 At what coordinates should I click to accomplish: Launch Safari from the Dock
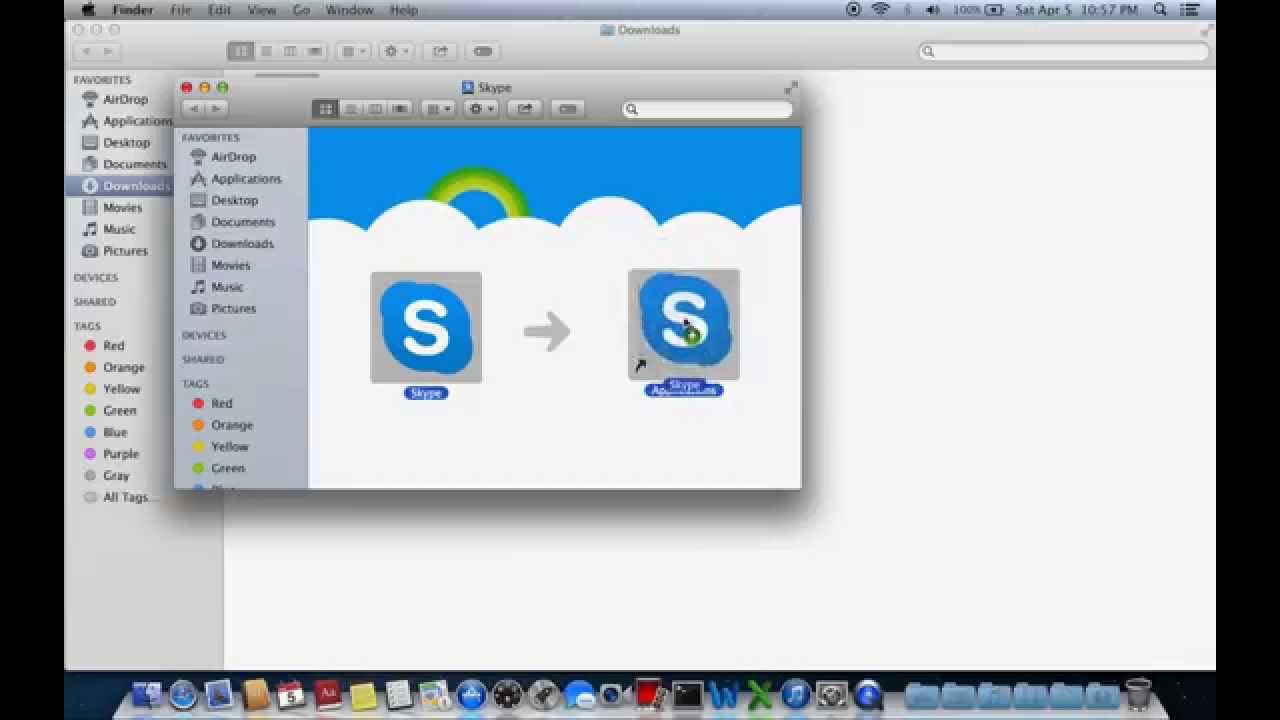[183, 694]
